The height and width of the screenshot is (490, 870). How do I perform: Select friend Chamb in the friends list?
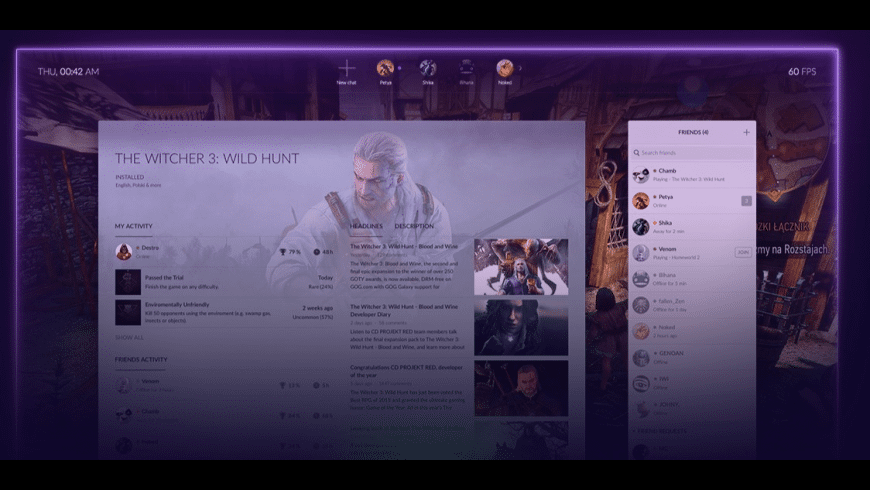click(692, 175)
